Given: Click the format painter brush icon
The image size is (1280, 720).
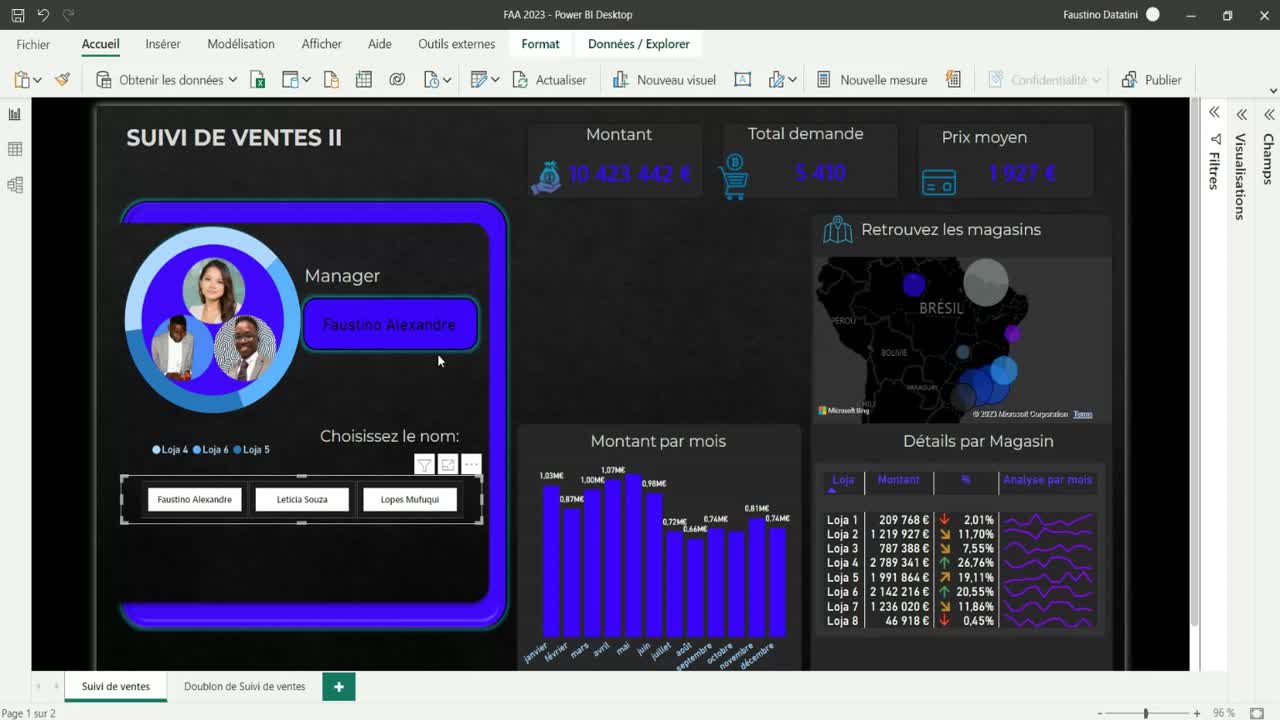Looking at the screenshot, I should (62, 80).
